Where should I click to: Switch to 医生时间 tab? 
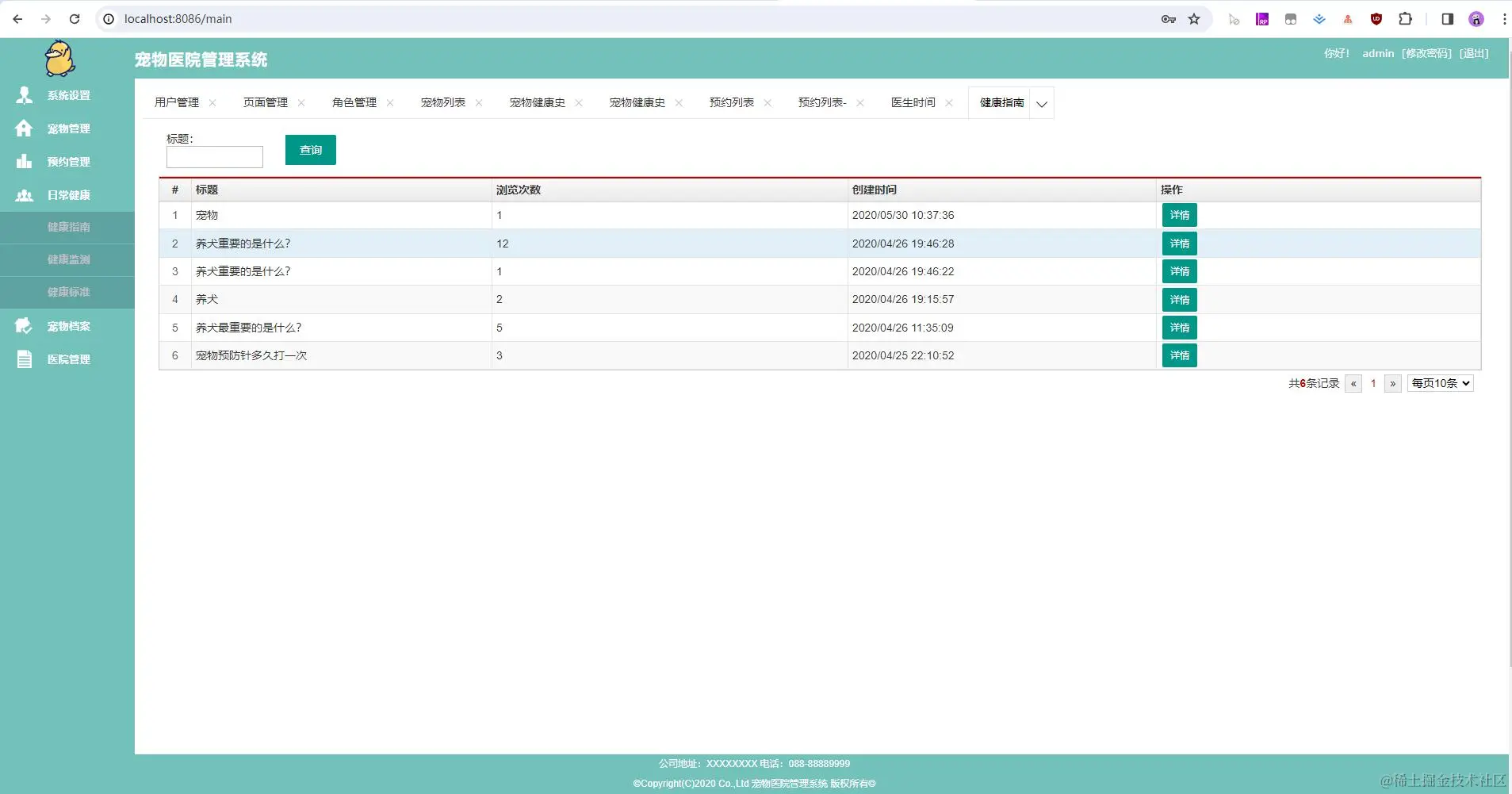pos(913,102)
